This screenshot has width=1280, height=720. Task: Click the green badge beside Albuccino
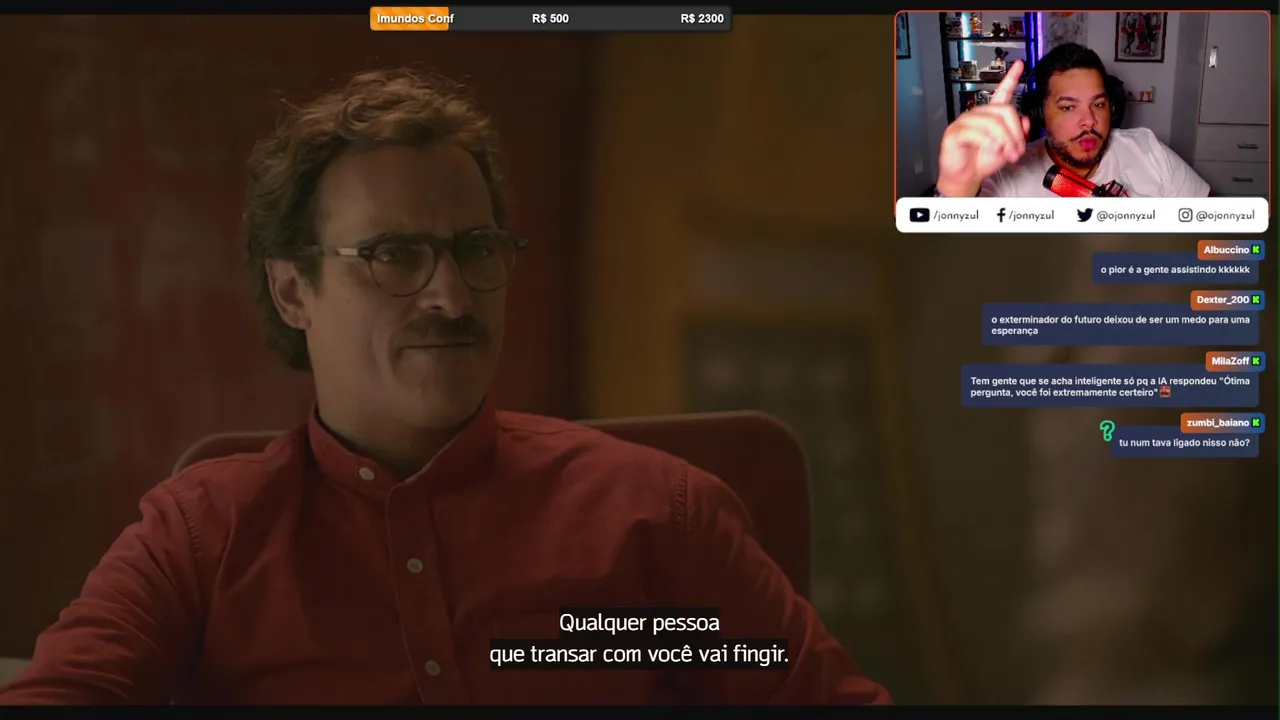click(x=1256, y=250)
